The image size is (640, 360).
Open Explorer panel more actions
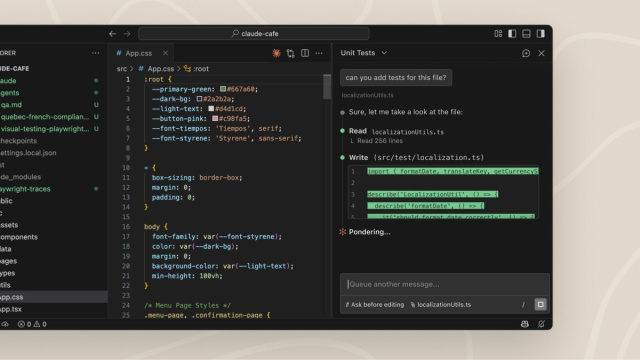pyautogui.click(x=96, y=53)
